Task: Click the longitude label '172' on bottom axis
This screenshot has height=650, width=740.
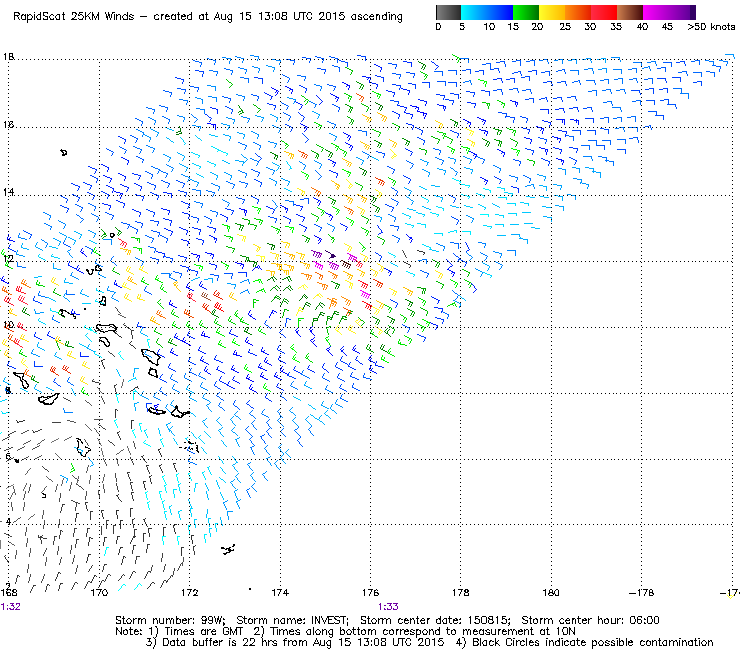Action: pyautogui.click(x=190, y=592)
